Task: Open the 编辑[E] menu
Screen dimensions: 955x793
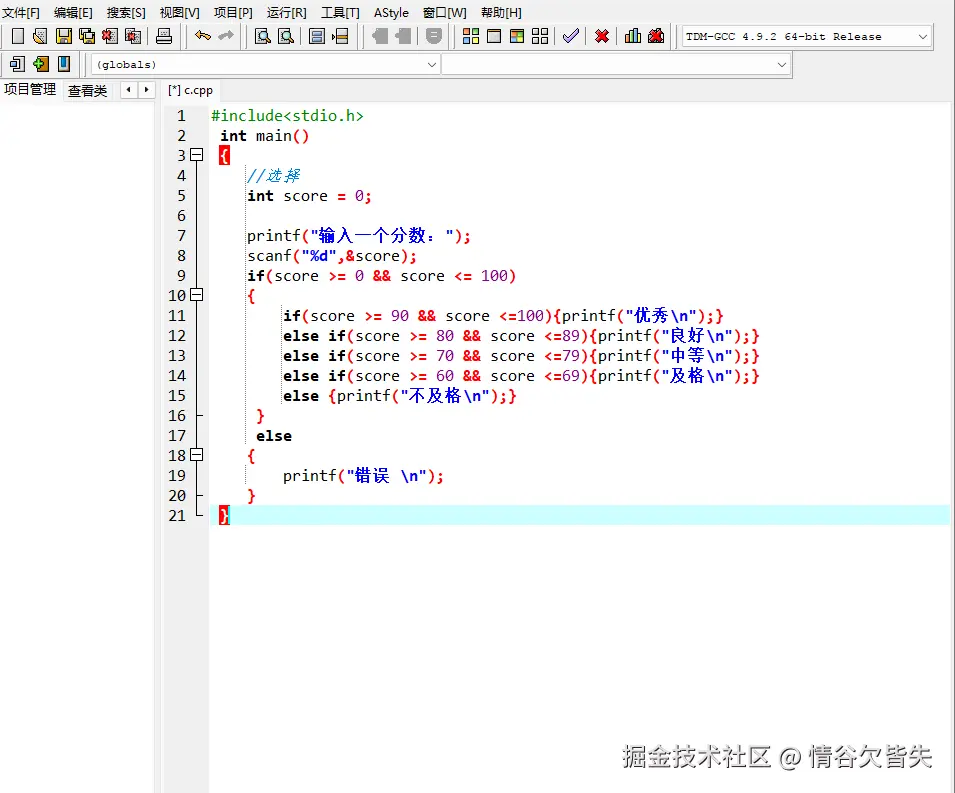Action: [x=73, y=13]
